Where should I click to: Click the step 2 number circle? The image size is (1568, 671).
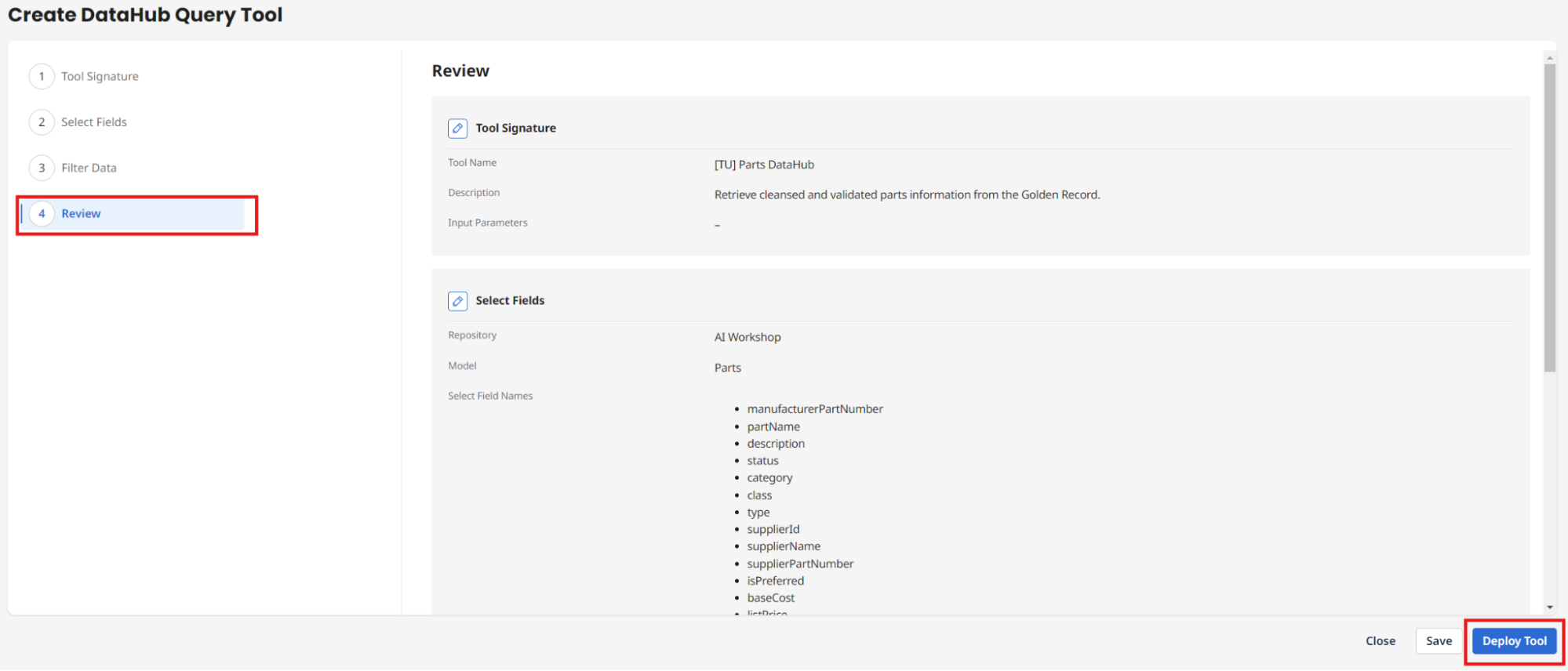click(x=42, y=122)
